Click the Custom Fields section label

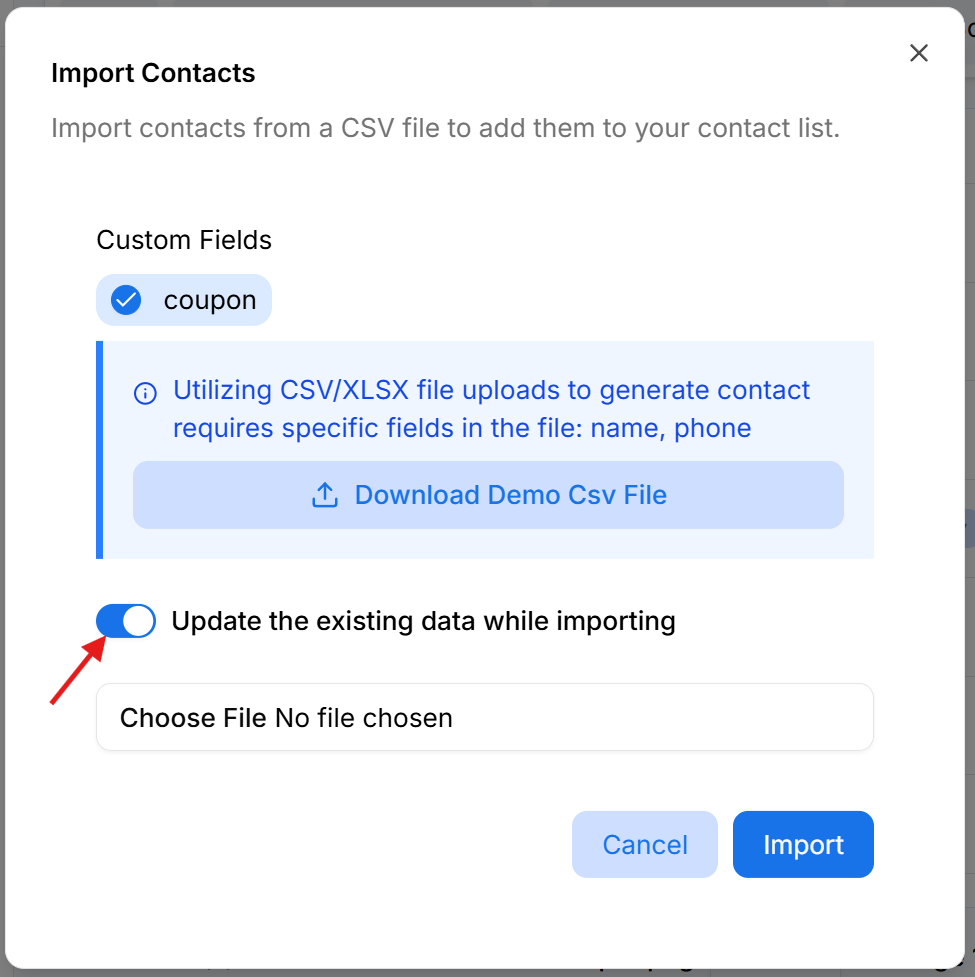184,240
